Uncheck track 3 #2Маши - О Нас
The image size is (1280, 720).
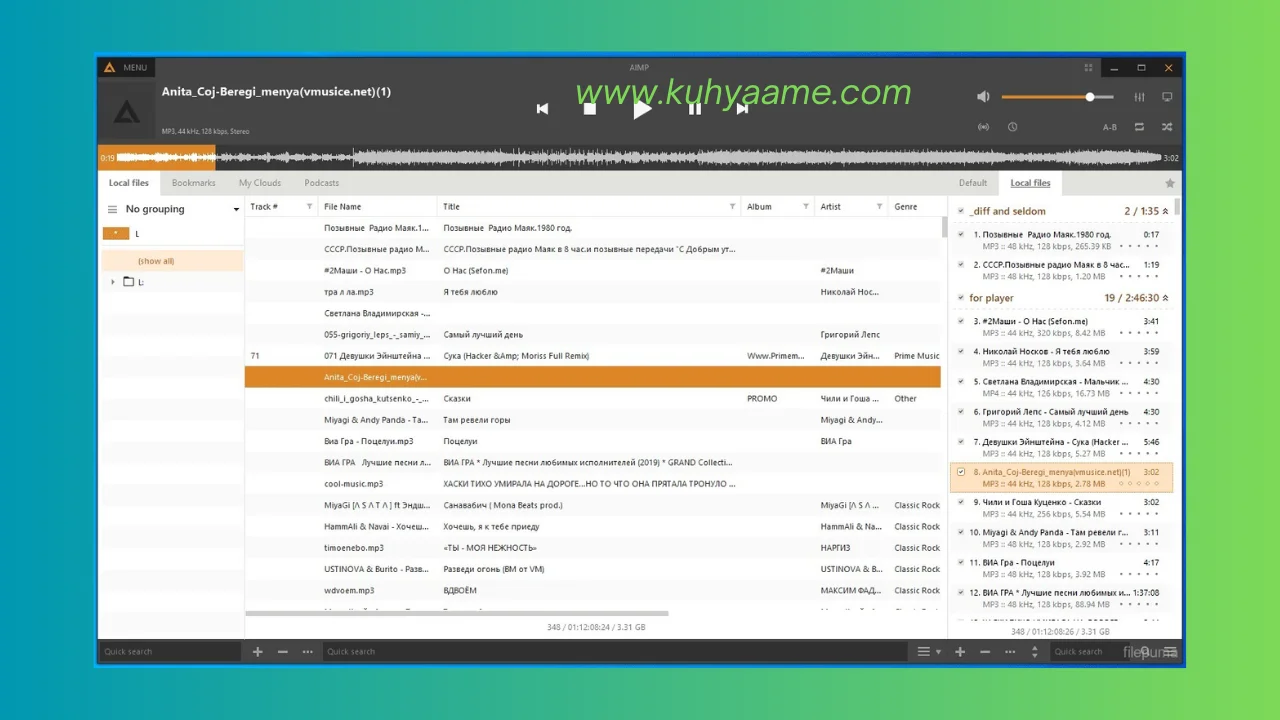pos(962,322)
